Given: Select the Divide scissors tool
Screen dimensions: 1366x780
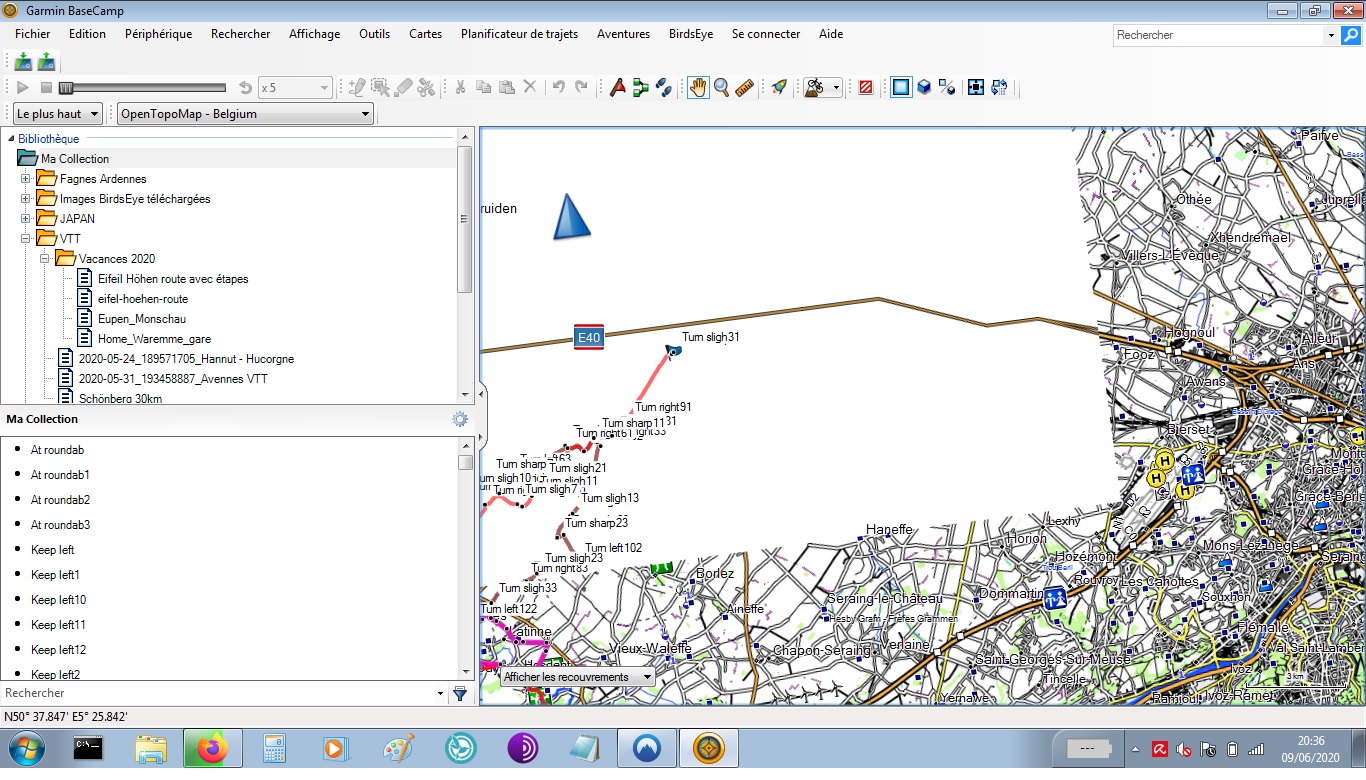Looking at the screenshot, I should tap(426, 88).
